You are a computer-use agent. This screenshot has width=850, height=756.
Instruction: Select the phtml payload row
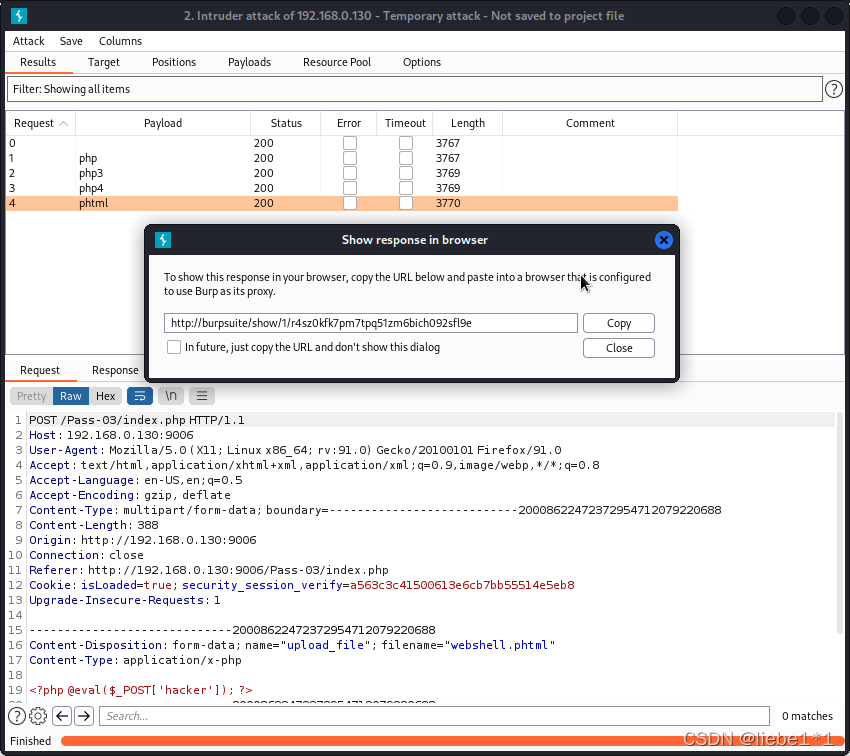pos(342,203)
